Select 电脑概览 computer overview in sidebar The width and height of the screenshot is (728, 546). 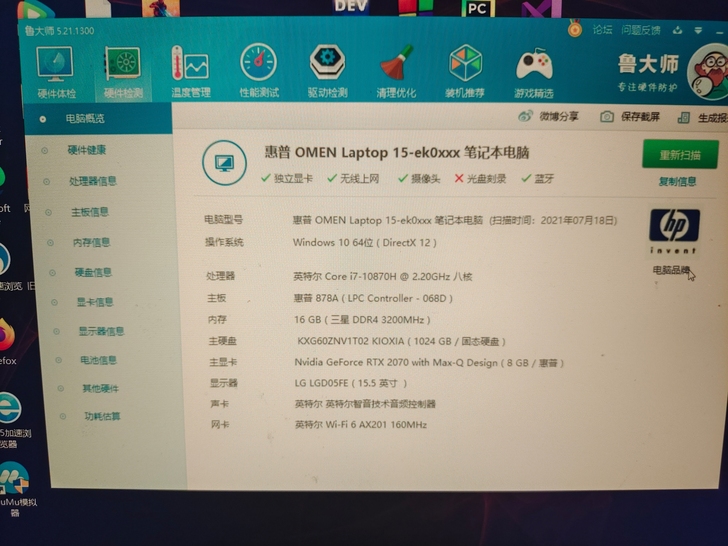(x=98, y=119)
